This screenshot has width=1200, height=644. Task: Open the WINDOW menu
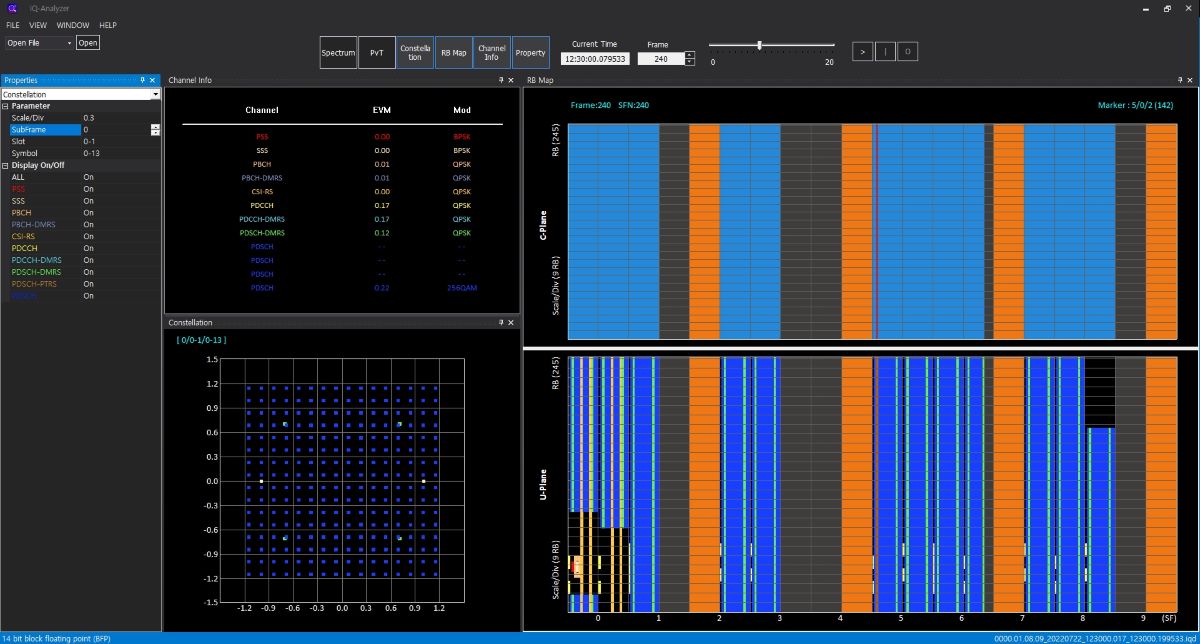73,25
